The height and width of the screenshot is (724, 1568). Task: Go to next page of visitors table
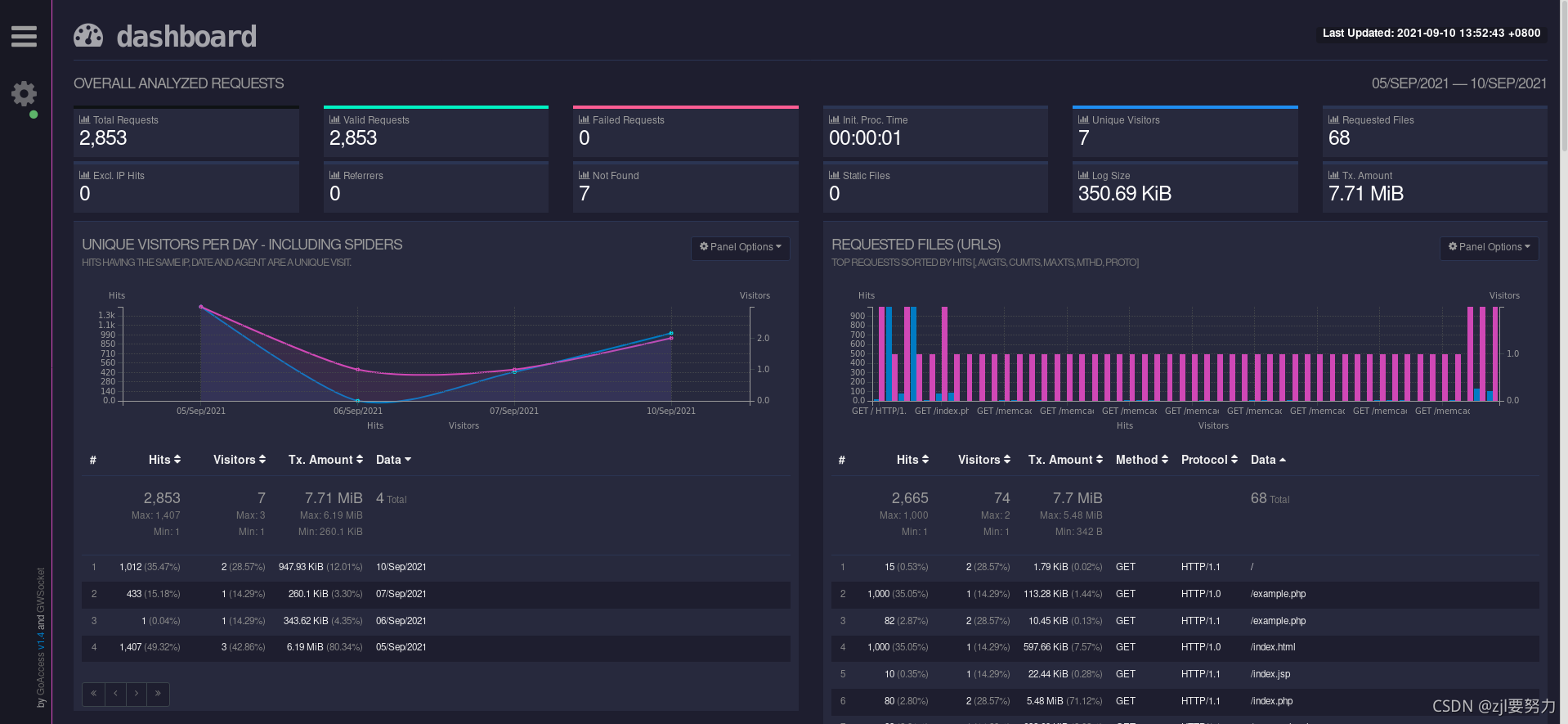(137, 694)
